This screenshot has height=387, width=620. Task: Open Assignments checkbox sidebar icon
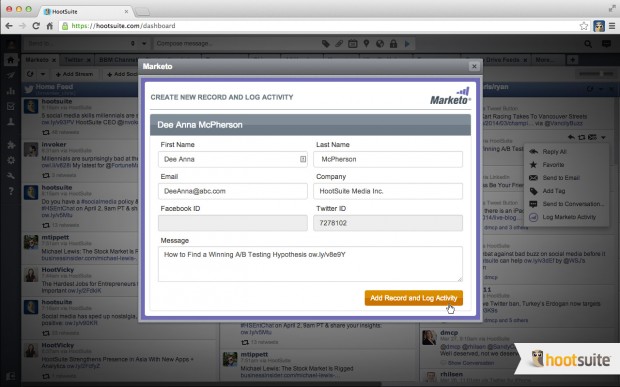click(11, 106)
